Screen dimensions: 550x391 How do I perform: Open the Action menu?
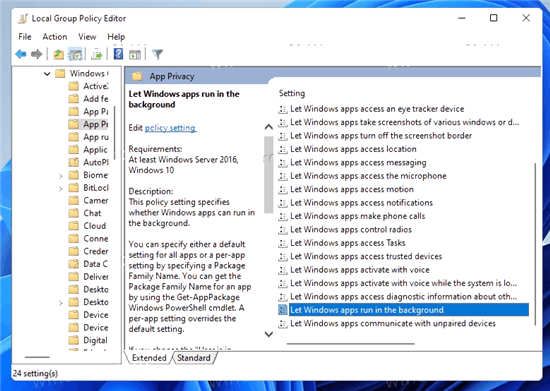tap(55, 36)
